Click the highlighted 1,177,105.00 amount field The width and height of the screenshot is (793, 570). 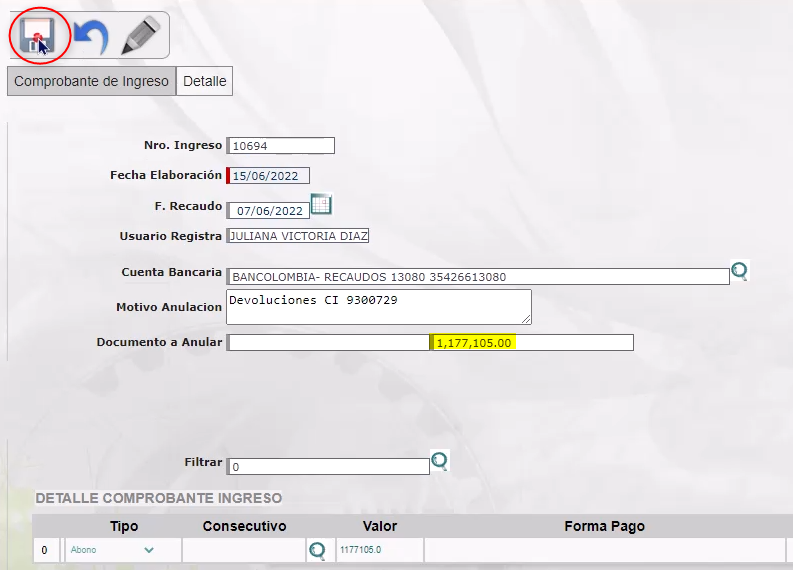click(x=532, y=343)
